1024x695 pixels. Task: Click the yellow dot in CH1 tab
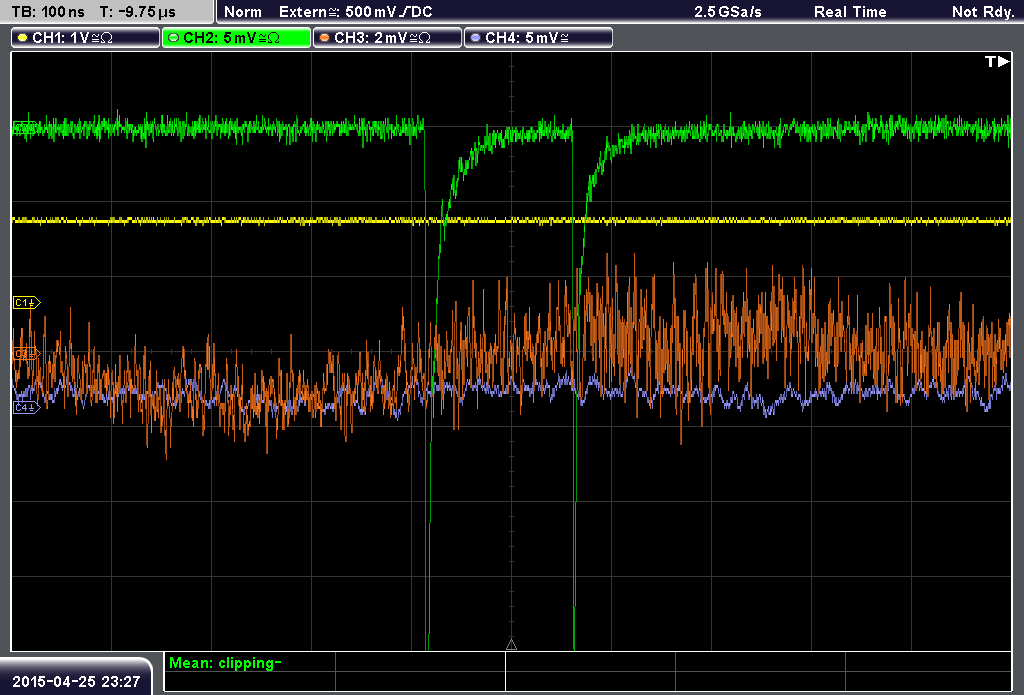tap(23, 38)
